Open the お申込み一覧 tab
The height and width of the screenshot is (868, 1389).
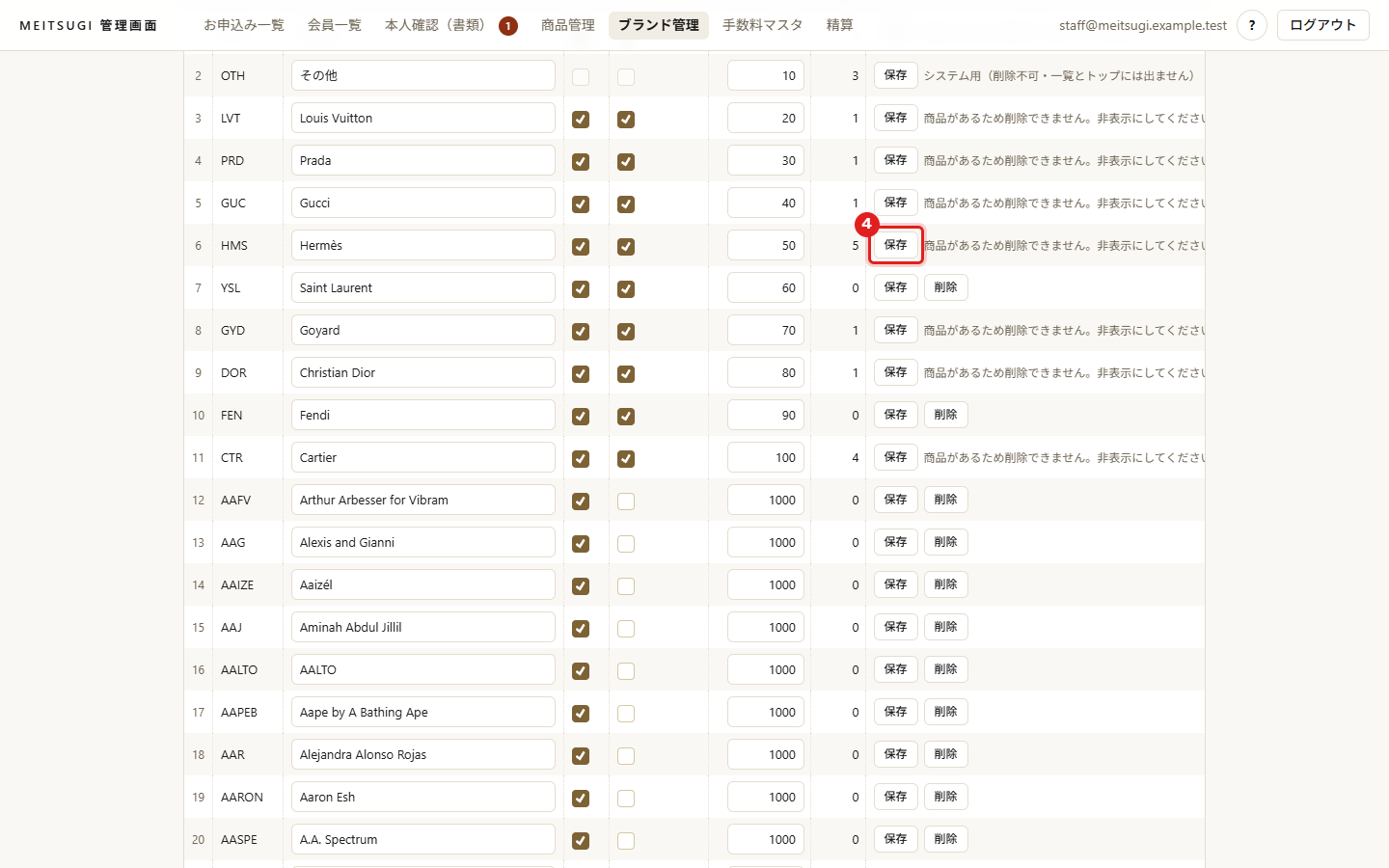click(244, 25)
